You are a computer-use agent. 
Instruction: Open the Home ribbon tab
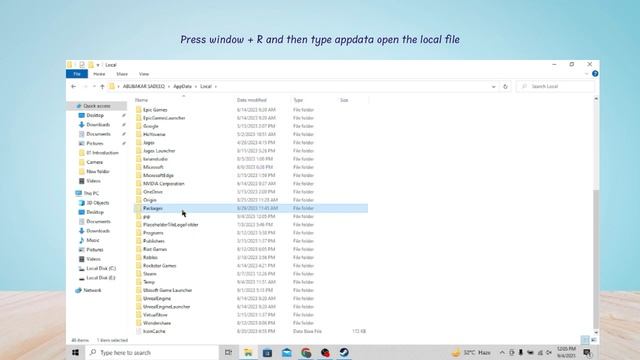pos(99,74)
